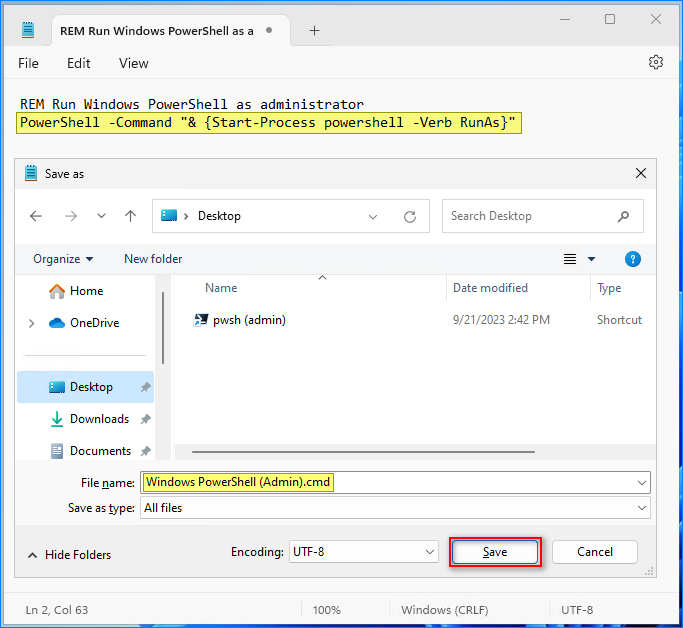Open Notepad settings gear icon

(x=656, y=62)
